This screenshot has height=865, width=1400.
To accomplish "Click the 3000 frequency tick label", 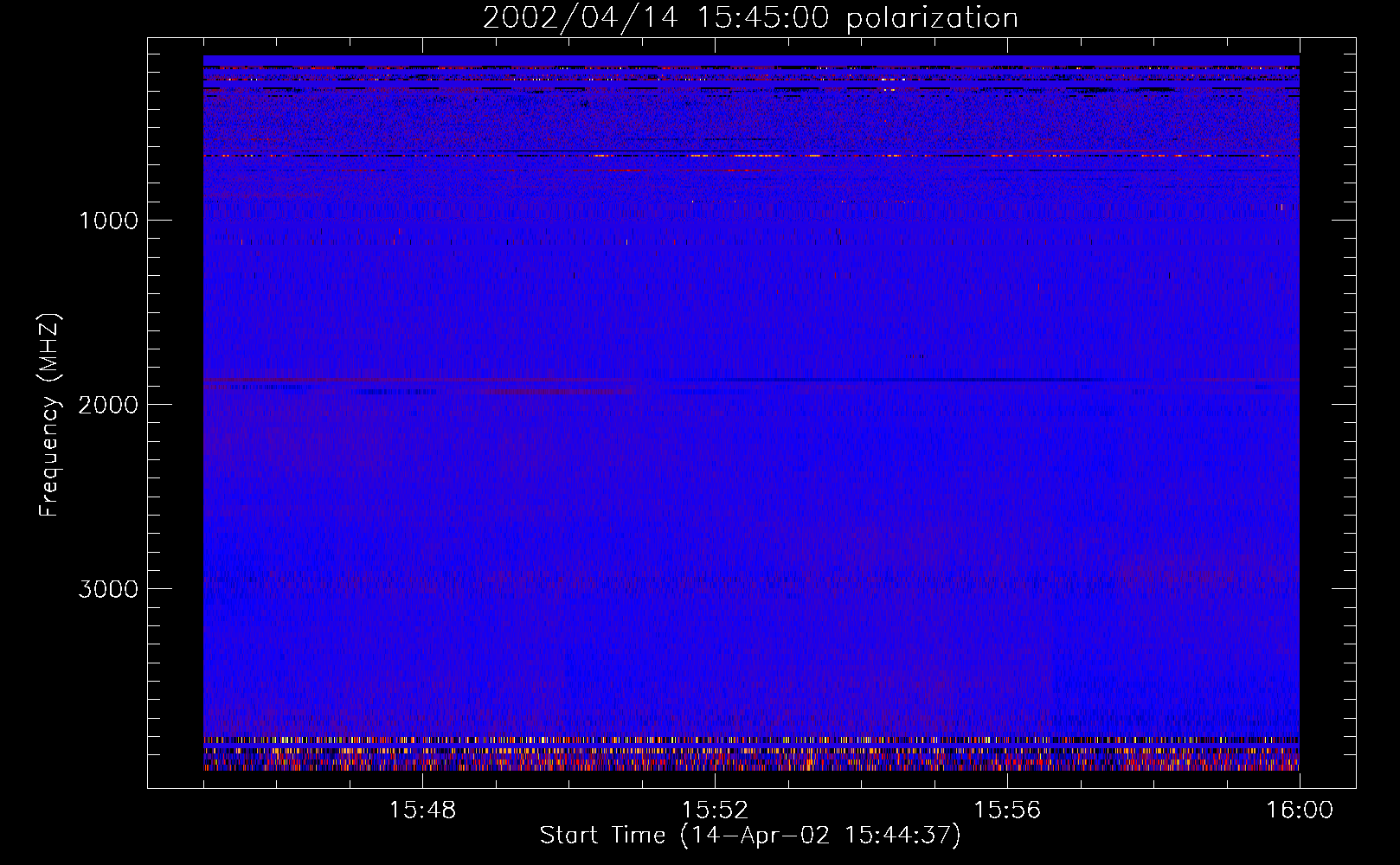I will pyautogui.click(x=108, y=589).
